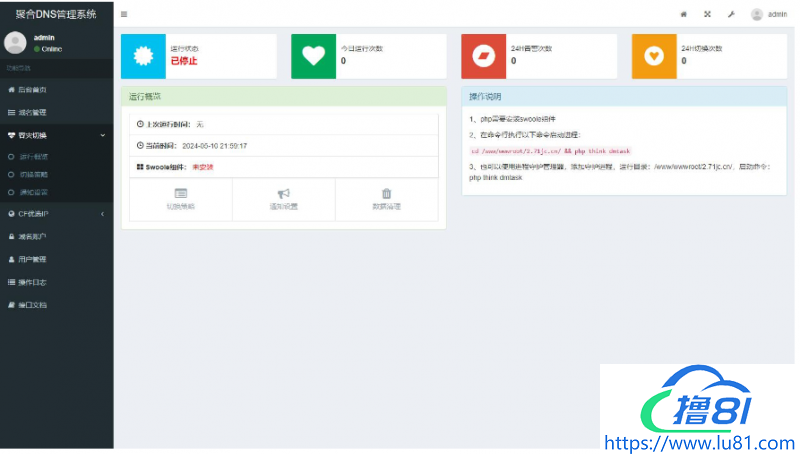
Task: Click the blue gear running-status icon
Action: tap(144, 56)
